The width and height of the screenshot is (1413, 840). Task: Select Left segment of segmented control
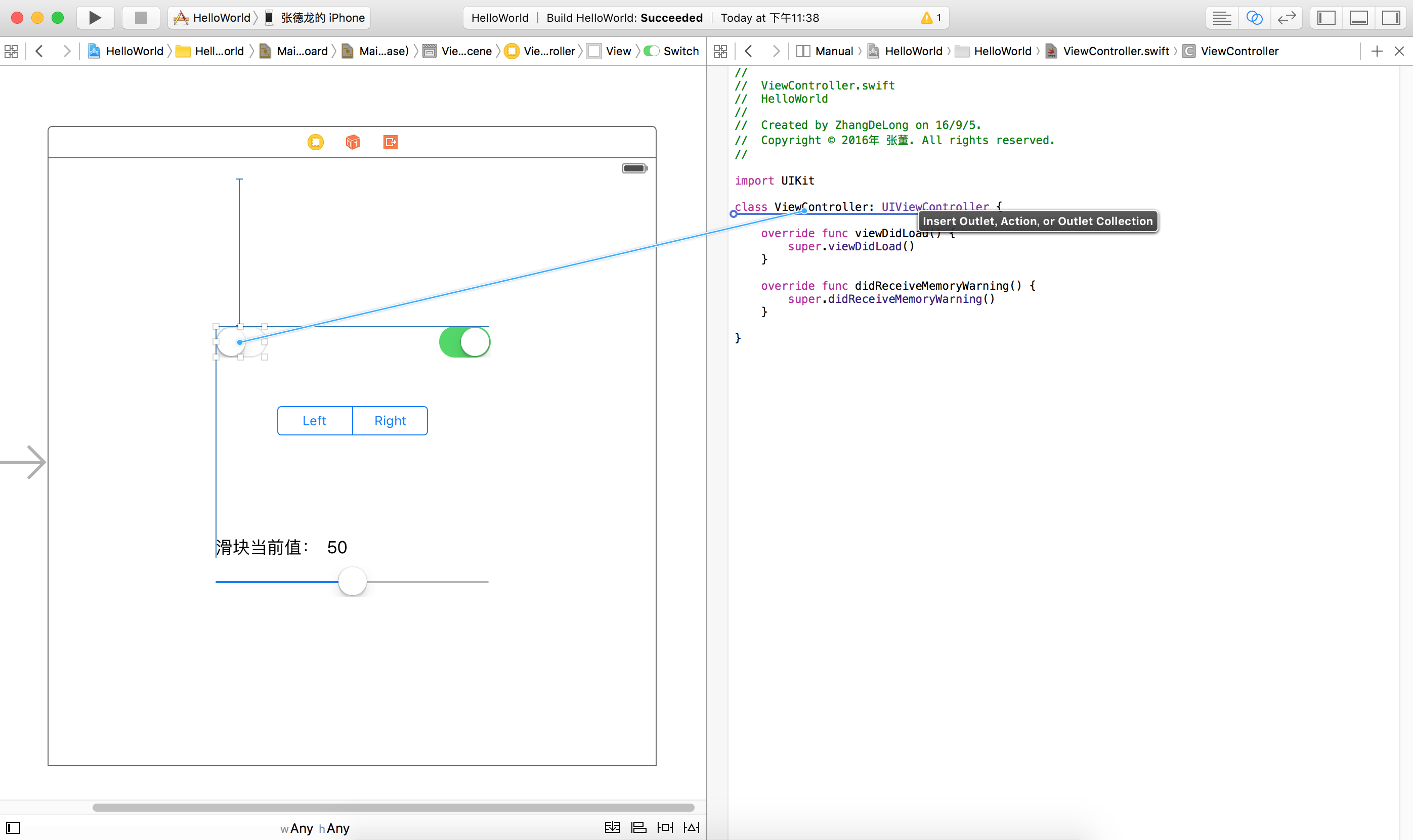[x=315, y=421]
